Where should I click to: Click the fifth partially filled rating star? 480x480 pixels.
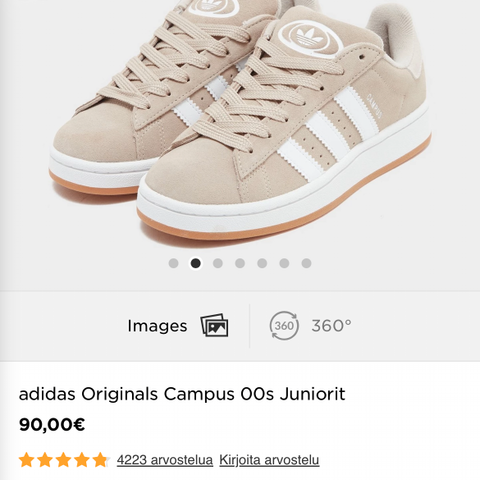click(100, 460)
